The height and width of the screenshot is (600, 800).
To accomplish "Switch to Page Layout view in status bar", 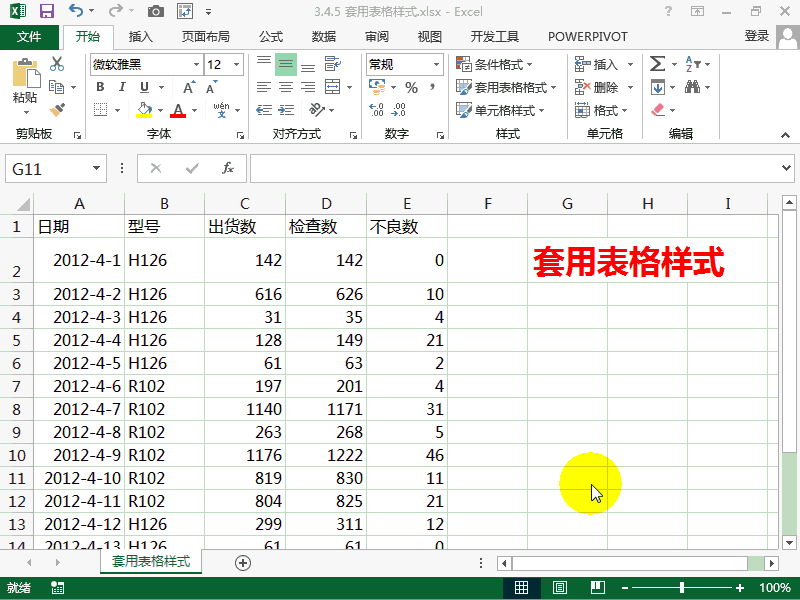I will tap(560, 588).
